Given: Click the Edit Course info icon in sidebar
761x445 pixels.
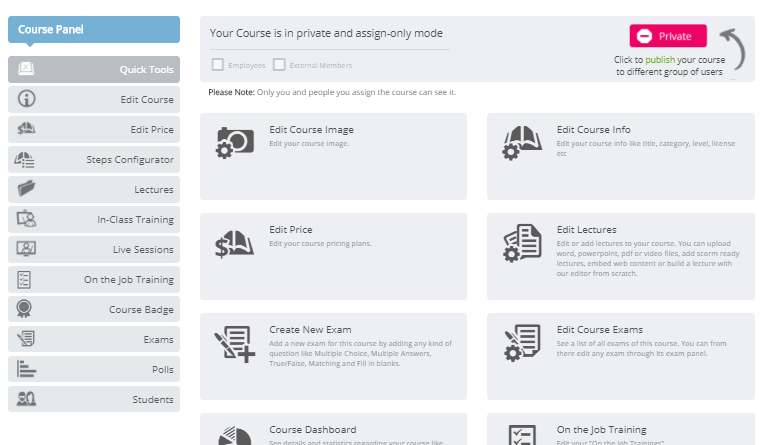Looking at the screenshot, I should pyautogui.click(x=26, y=99).
